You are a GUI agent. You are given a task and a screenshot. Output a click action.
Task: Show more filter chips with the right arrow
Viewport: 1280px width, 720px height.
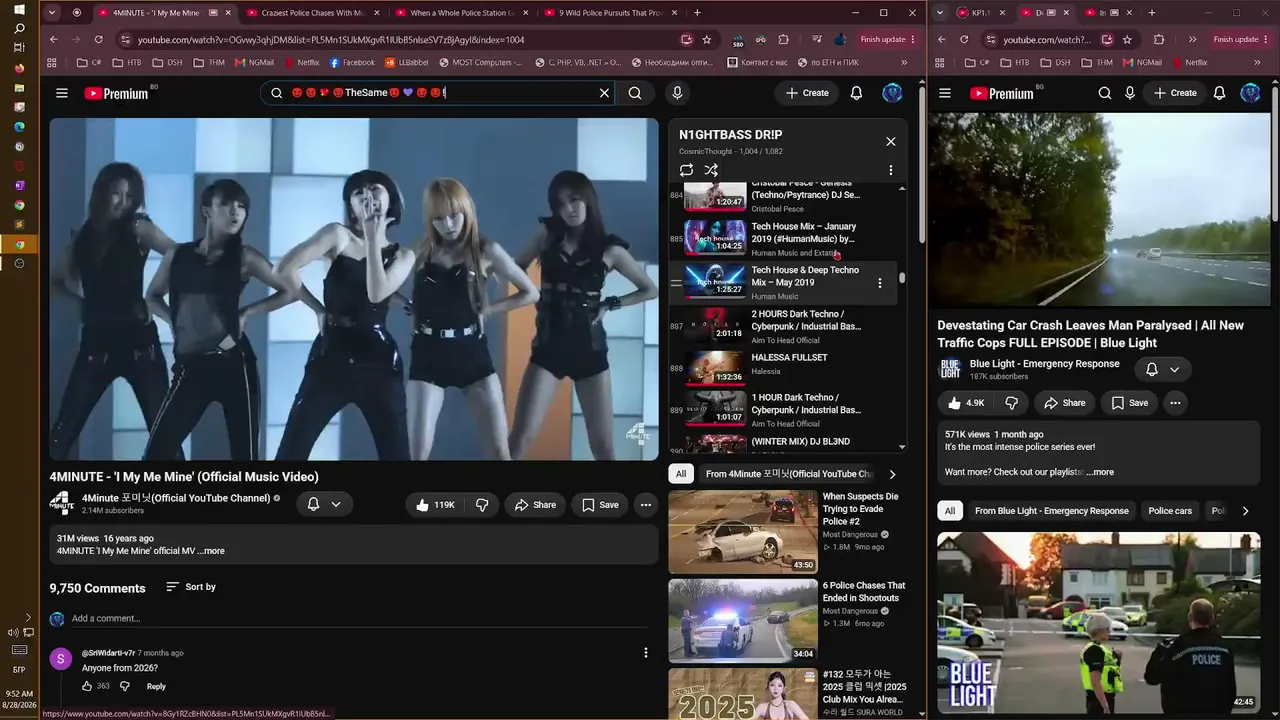pos(892,474)
